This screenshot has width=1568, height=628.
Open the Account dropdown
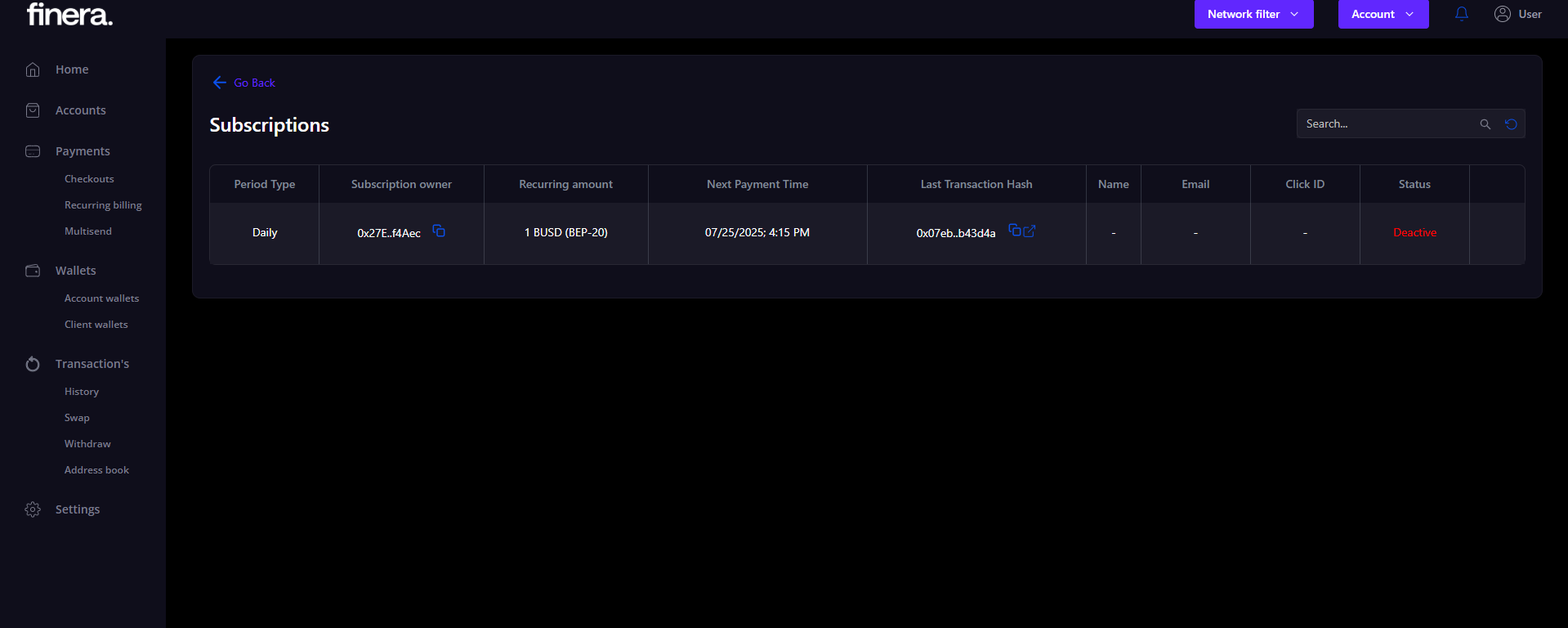(x=1383, y=14)
